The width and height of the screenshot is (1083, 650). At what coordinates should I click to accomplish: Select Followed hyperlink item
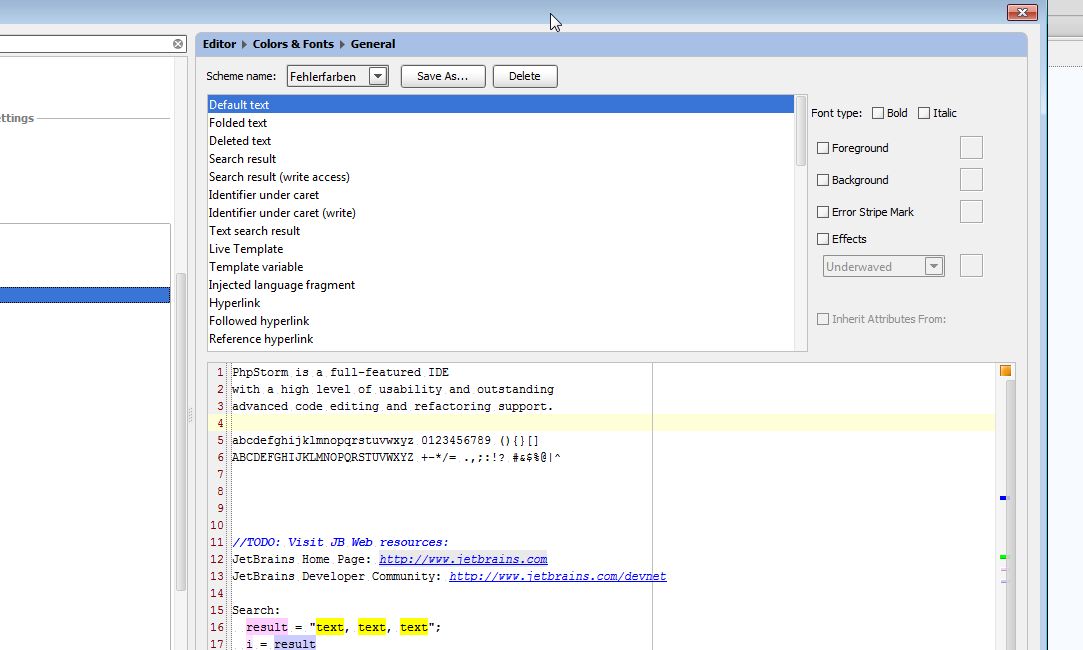[x=501, y=321]
